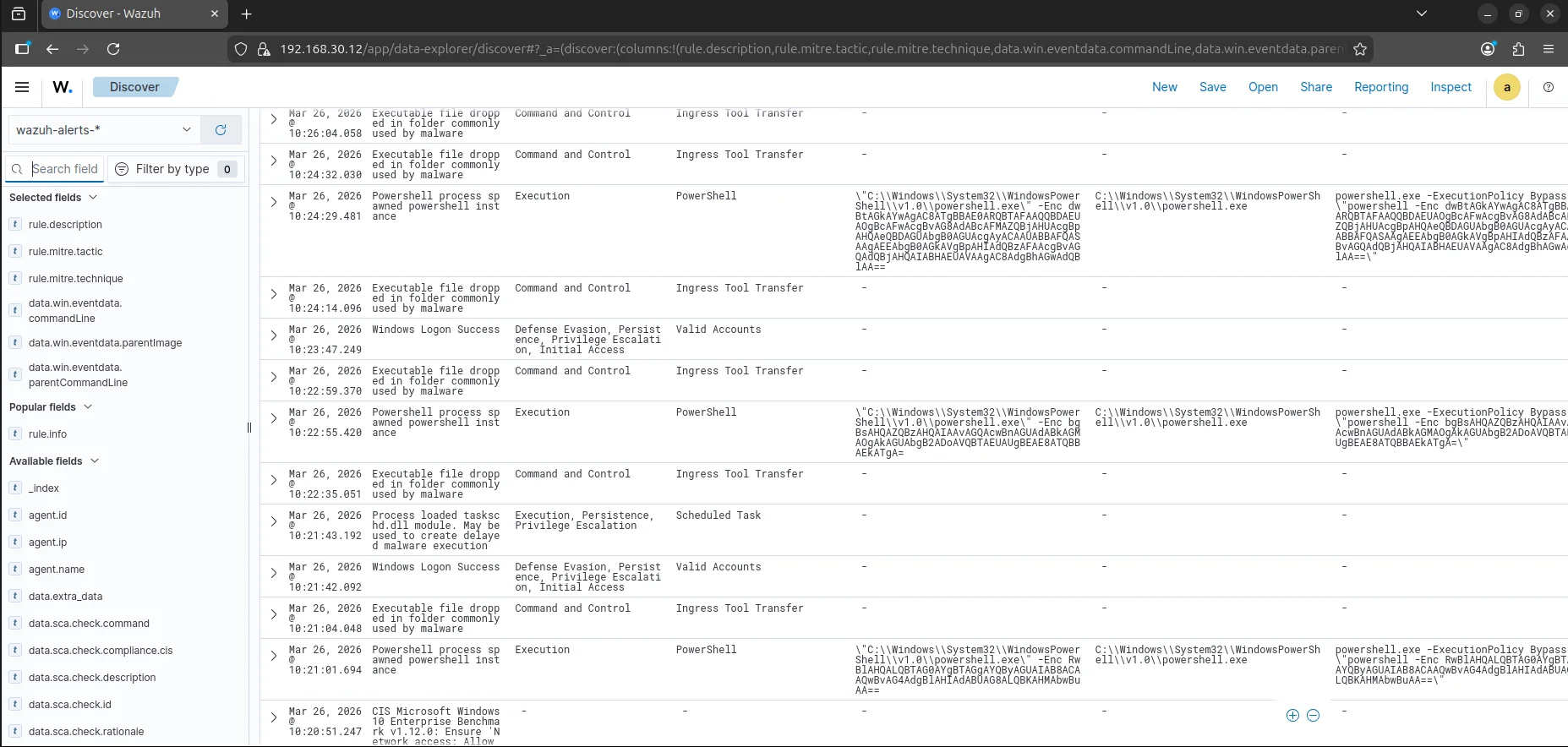Click the Share link
This screenshot has width=1568, height=747.
(1315, 87)
